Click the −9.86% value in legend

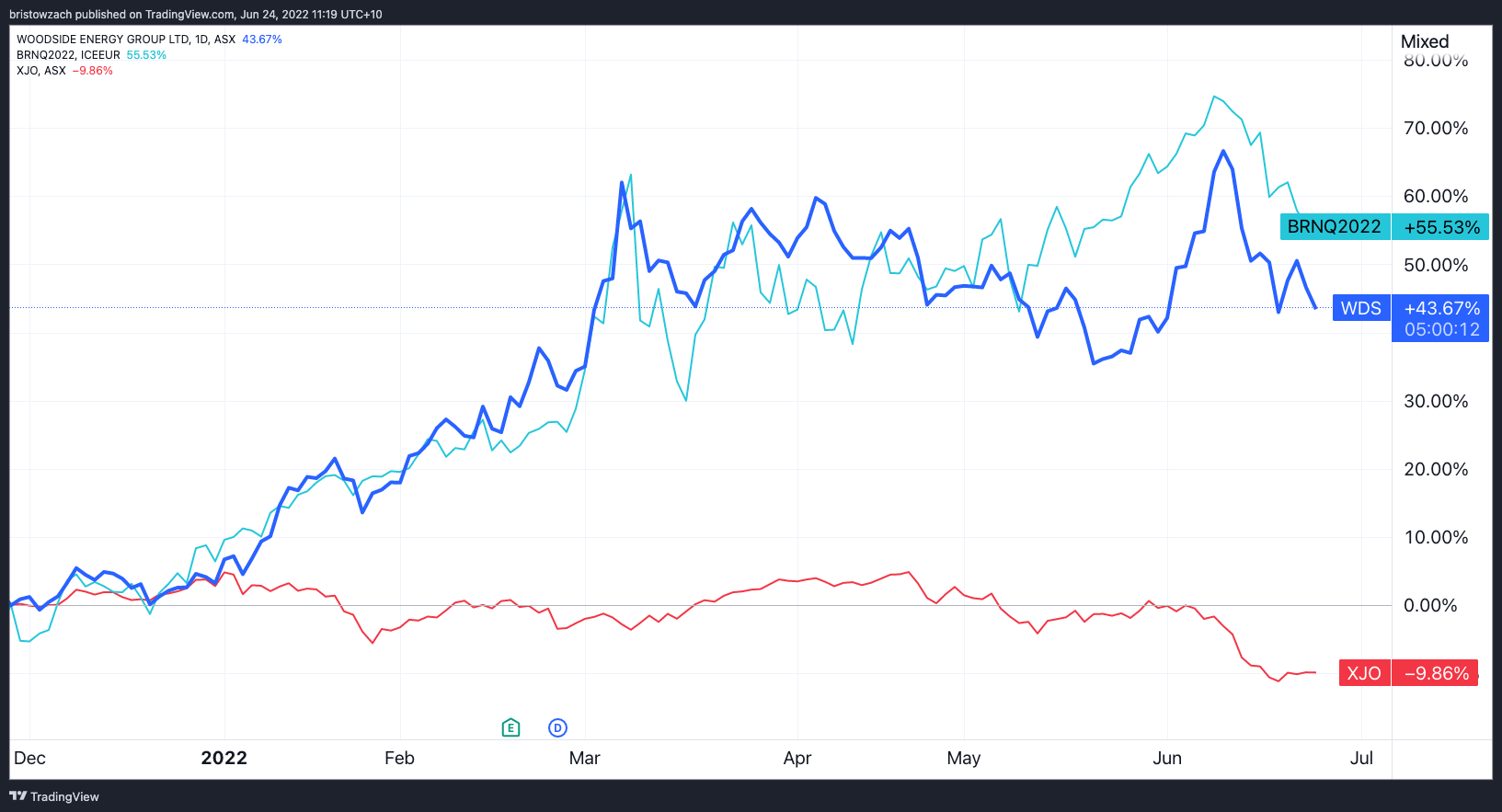coord(92,71)
